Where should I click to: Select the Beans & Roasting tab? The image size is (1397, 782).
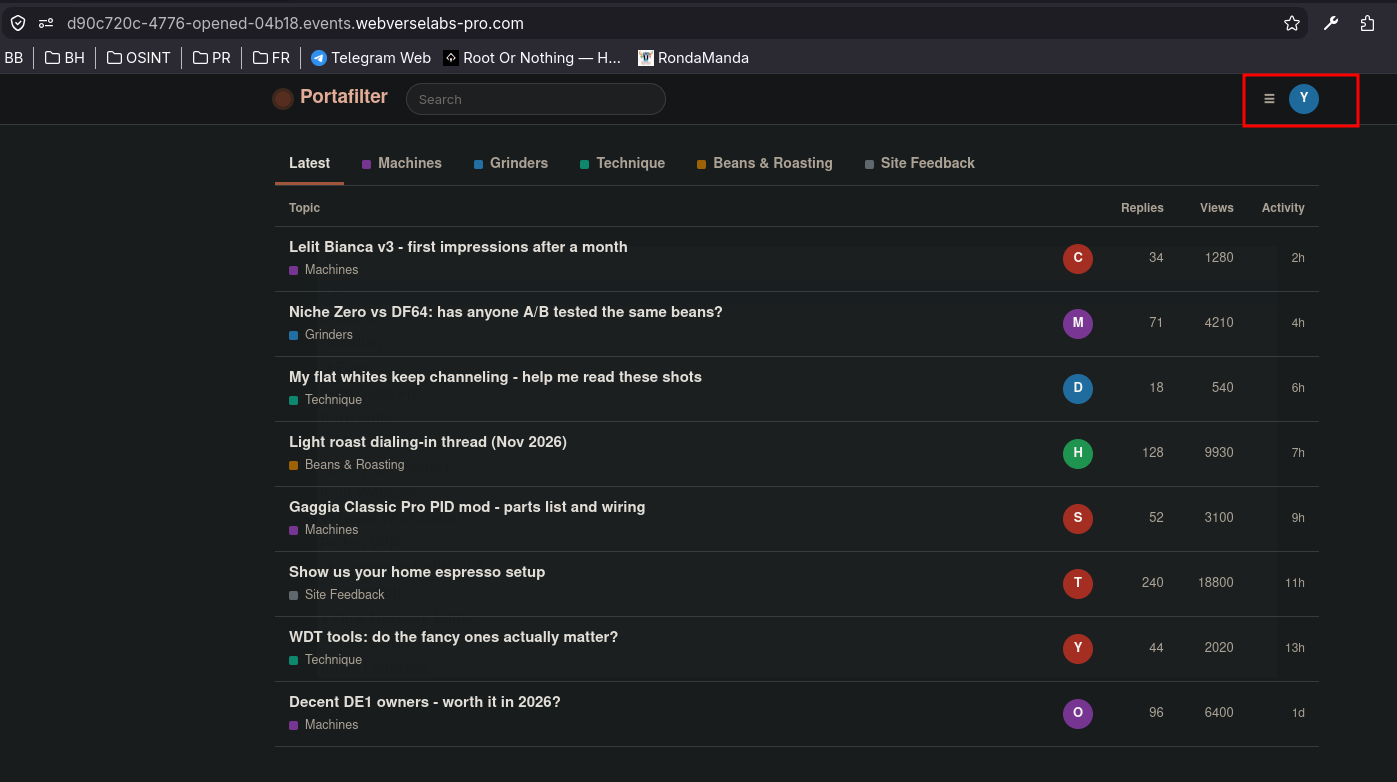point(765,163)
